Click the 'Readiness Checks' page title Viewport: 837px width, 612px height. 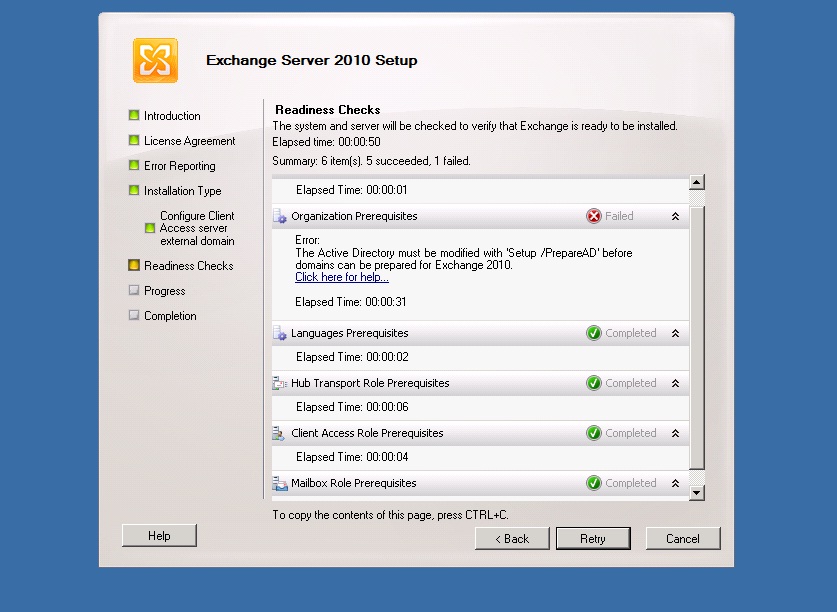[328, 110]
